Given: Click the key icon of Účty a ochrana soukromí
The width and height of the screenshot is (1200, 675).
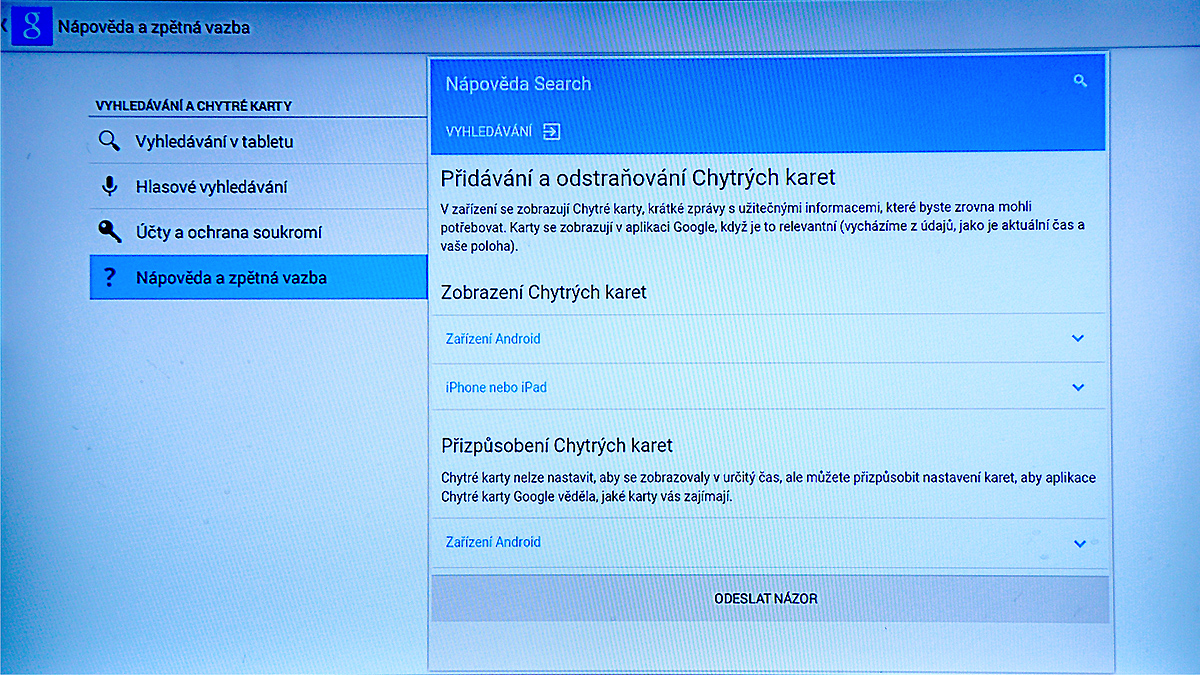Looking at the screenshot, I should 110,232.
